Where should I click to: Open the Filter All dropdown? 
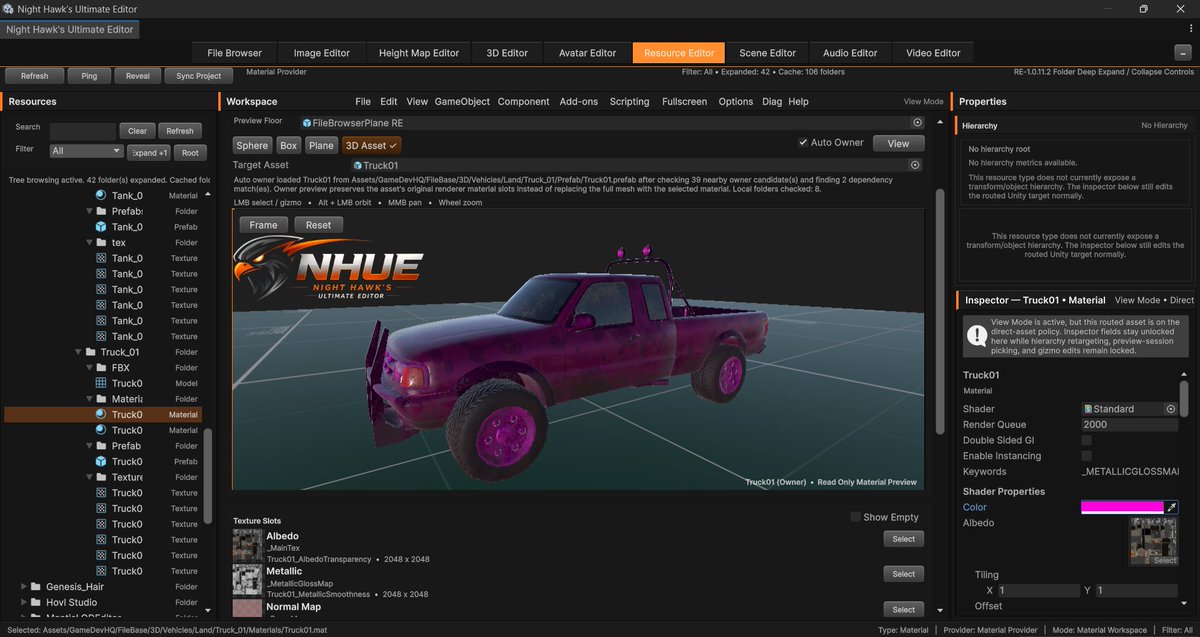(86, 151)
